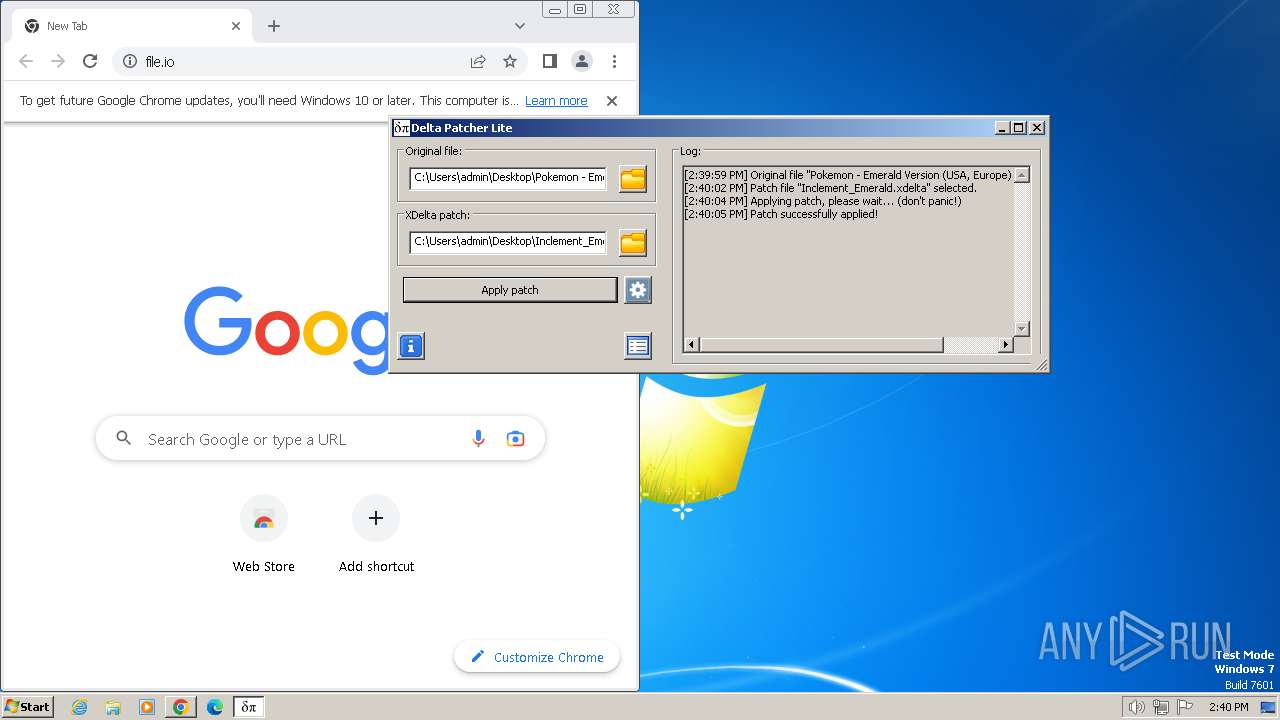Click Add shortcut plus tile
The width and height of the screenshot is (1280, 720).
376,535
